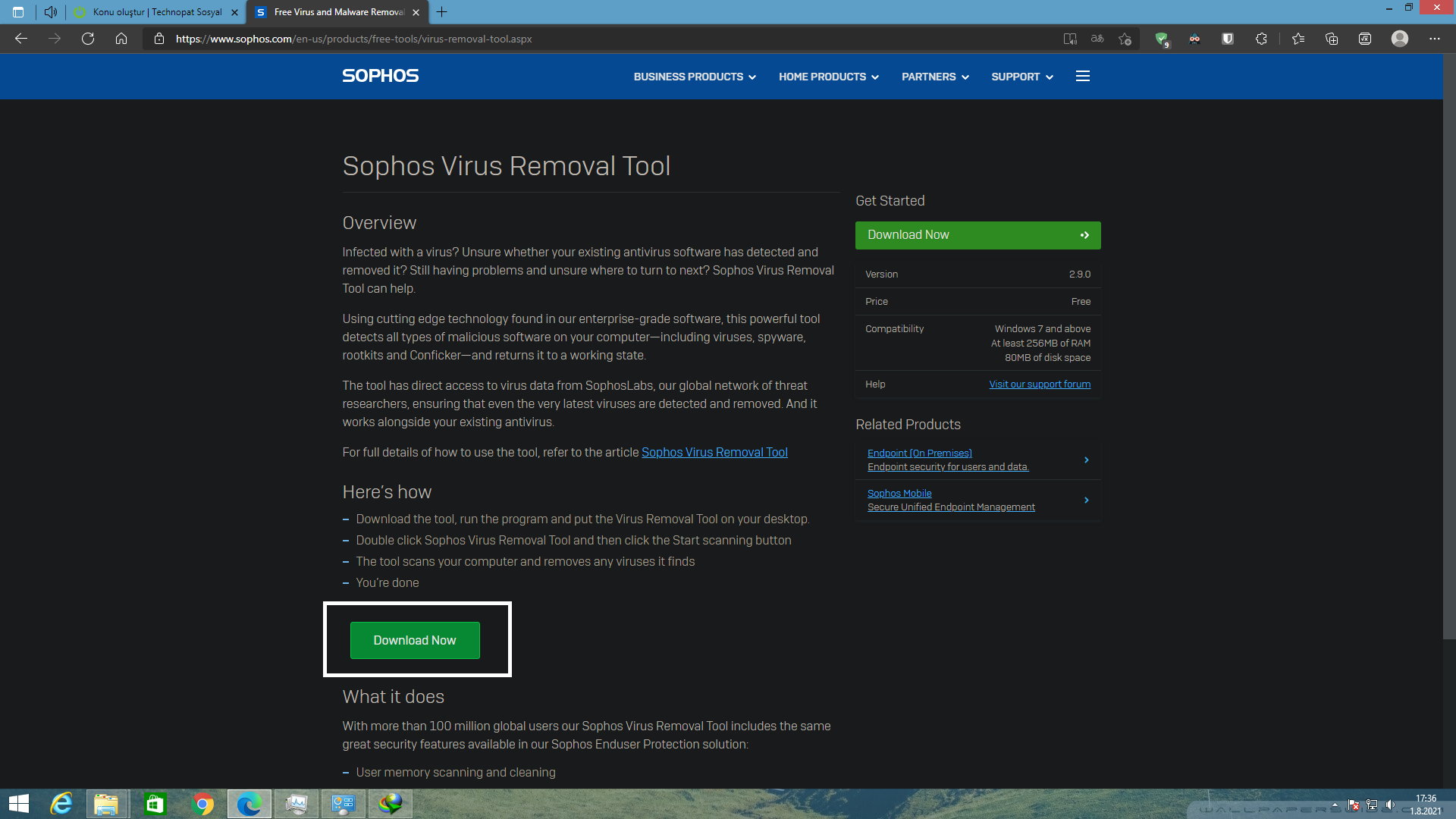Image resolution: width=1456 pixels, height=819 pixels.
Task: Click the system tray volume icon
Action: (x=1389, y=805)
